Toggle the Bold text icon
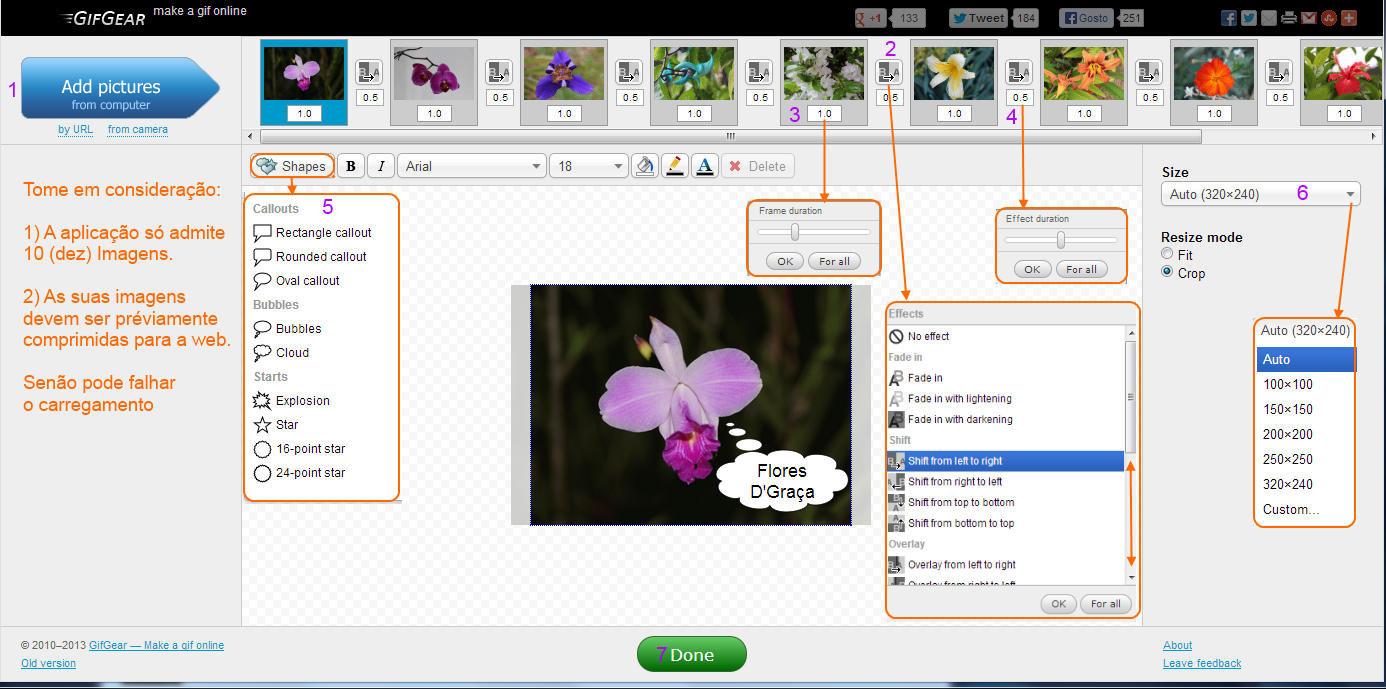Screen dimensions: 1386x689 [x=351, y=166]
